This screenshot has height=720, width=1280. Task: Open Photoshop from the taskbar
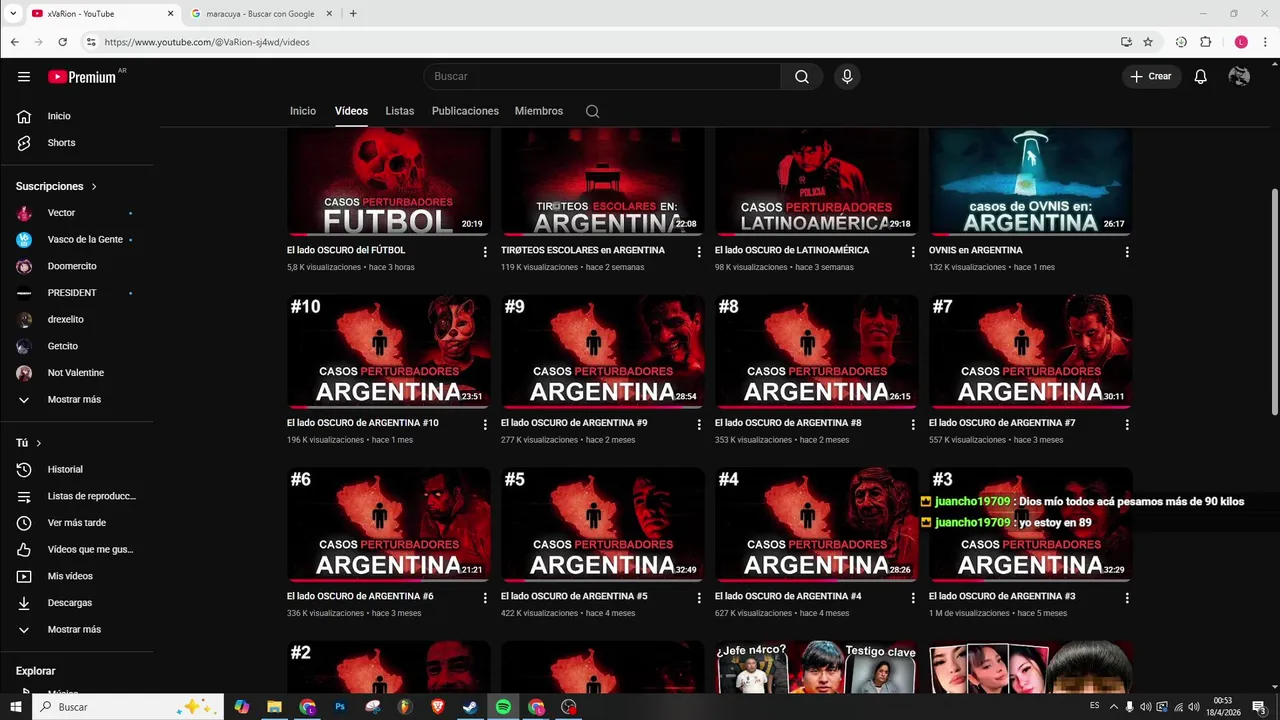click(340, 707)
